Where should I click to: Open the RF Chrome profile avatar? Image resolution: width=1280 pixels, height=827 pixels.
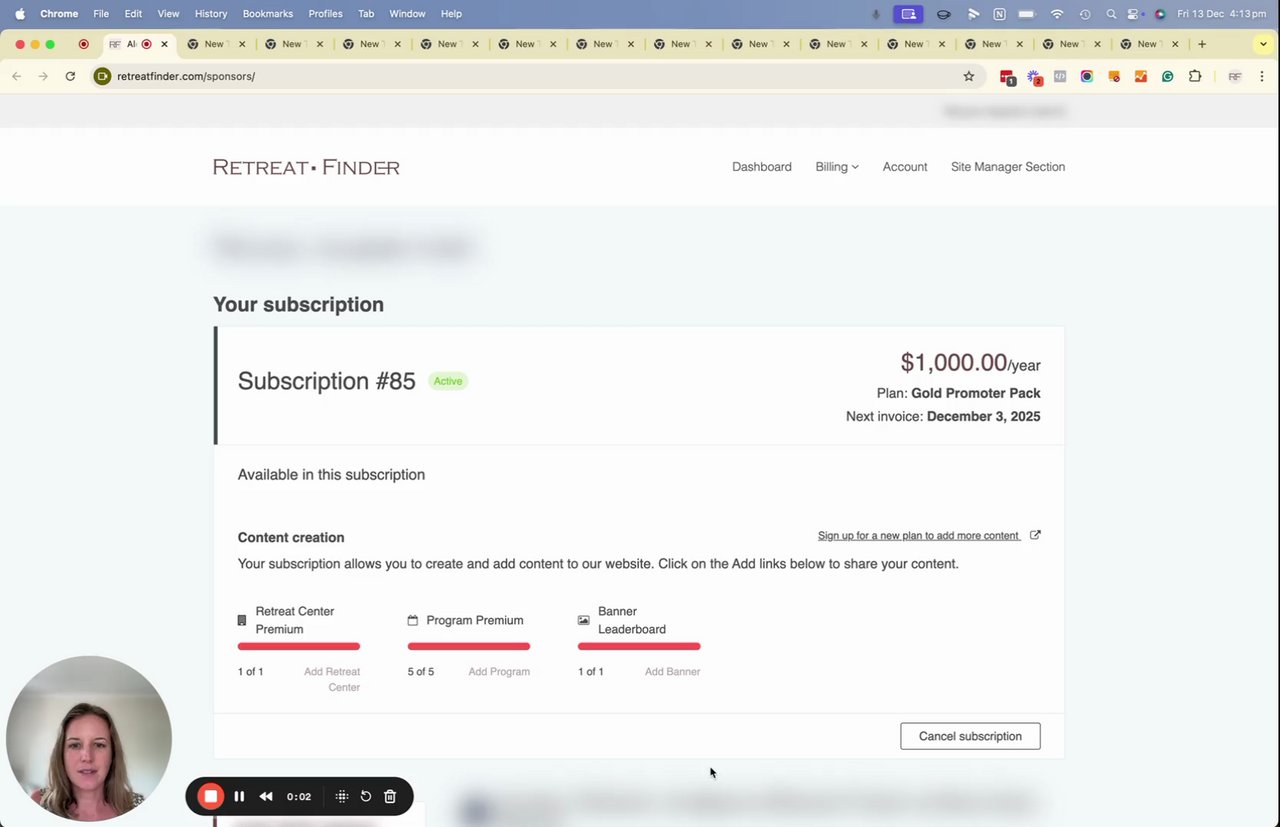pyautogui.click(x=1235, y=76)
